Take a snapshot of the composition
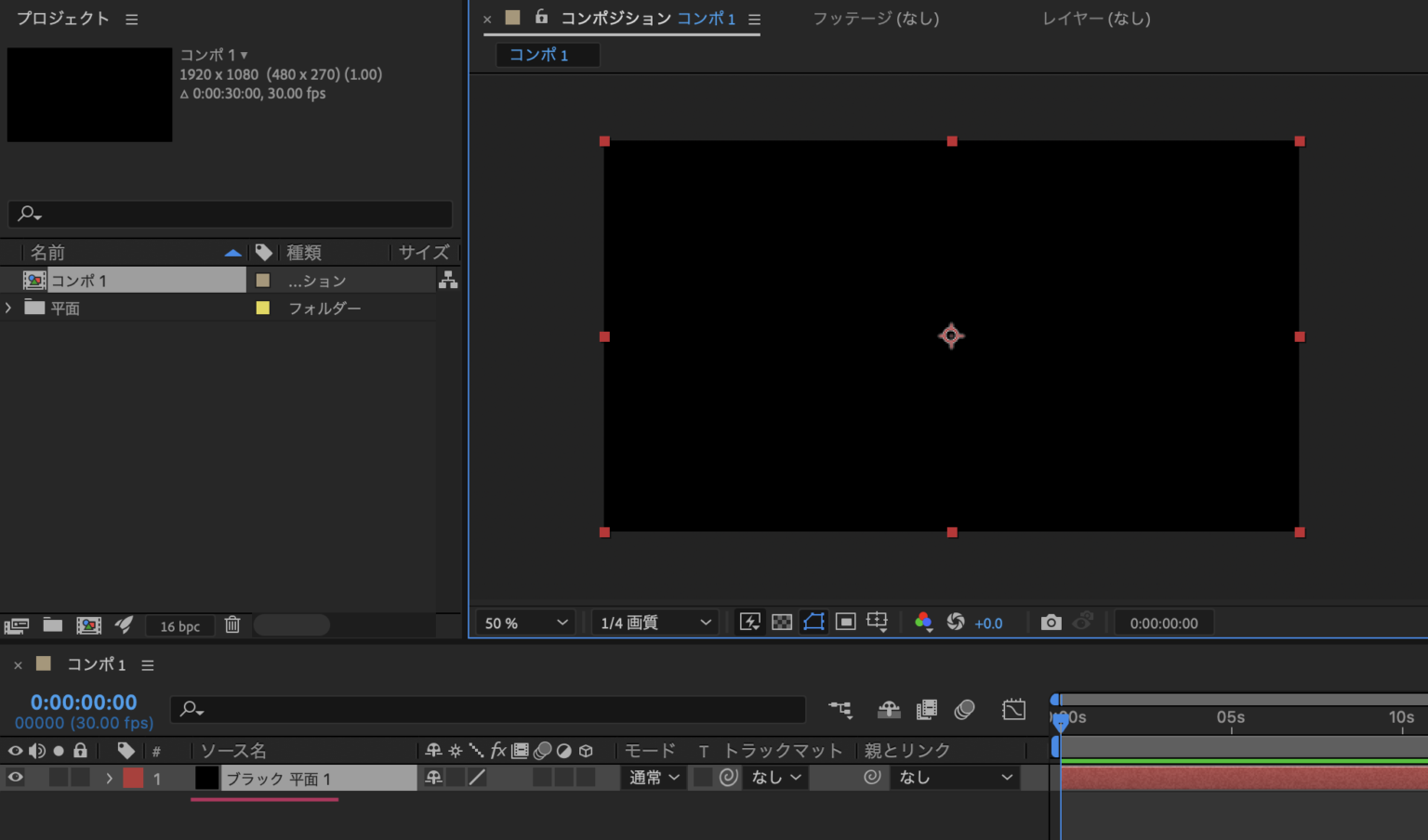1428x840 pixels. (x=1051, y=622)
